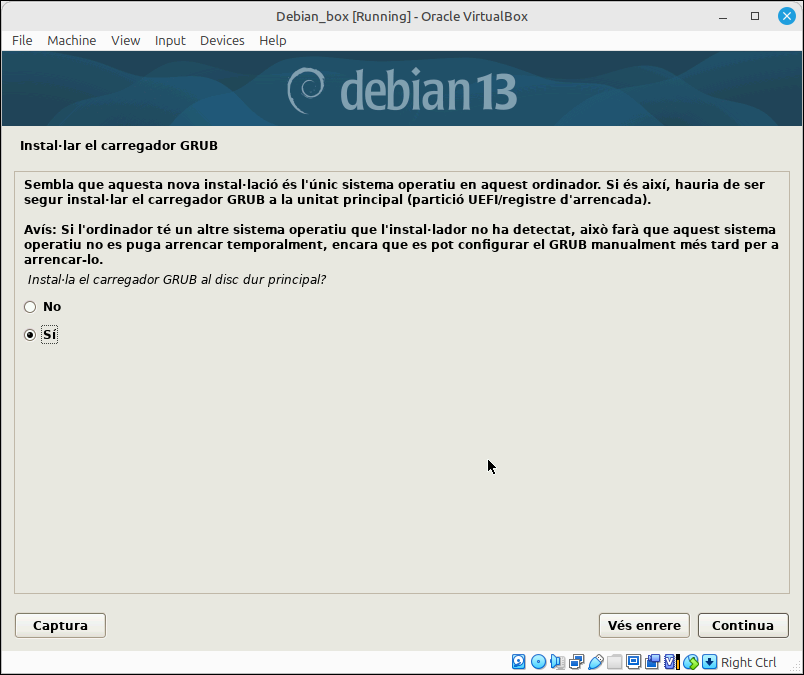Go back with Vés enrere button
804x675 pixels.
[x=644, y=625]
